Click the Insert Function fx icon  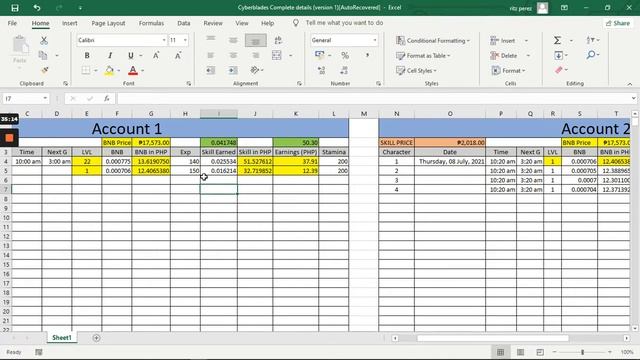click(107, 98)
